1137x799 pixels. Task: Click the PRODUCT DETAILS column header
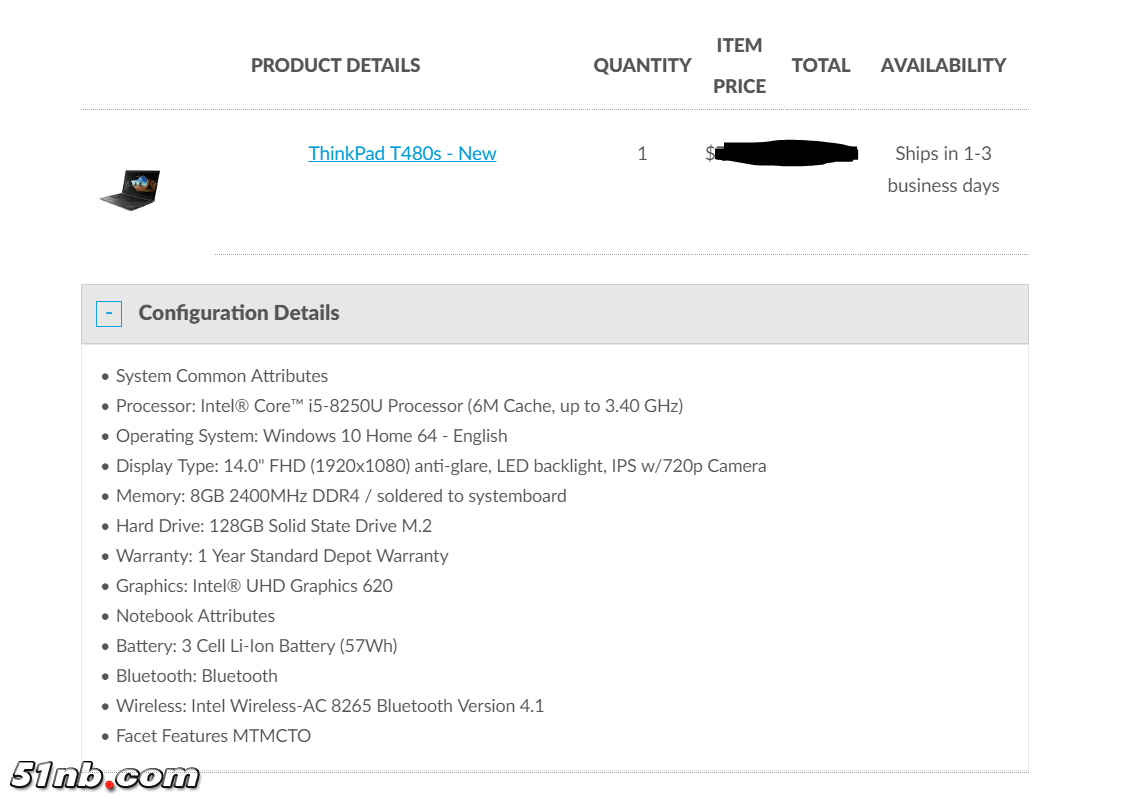click(335, 65)
